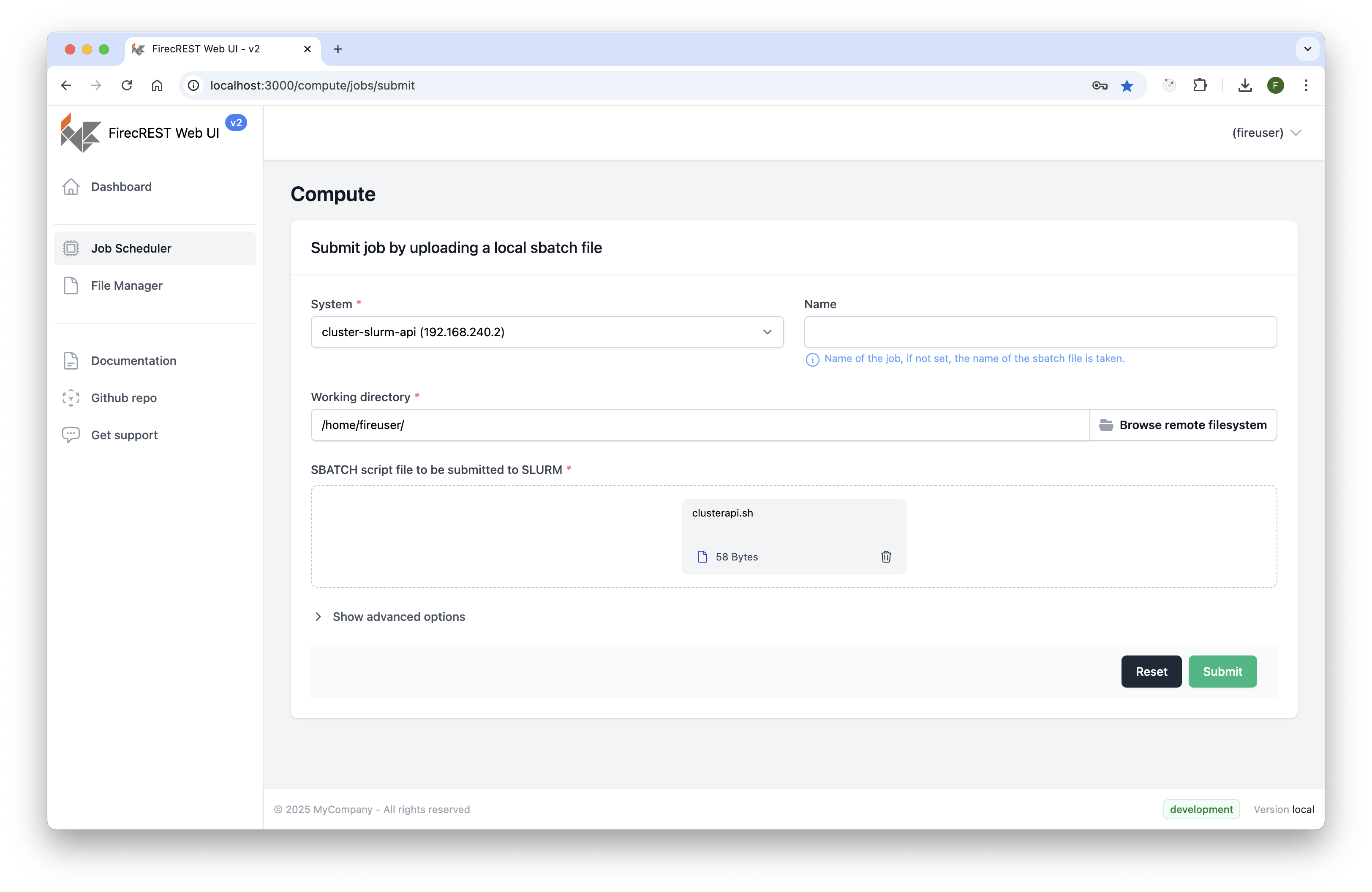This screenshot has height=892, width=1372.
Task: Click the Name field info icon
Action: tap(812, 359)
